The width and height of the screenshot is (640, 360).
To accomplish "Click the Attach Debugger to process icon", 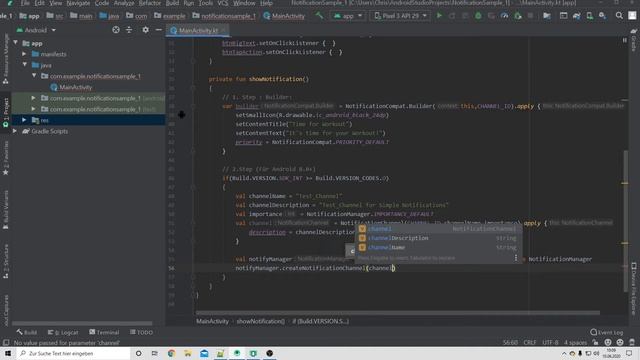I will coord(518,16).
